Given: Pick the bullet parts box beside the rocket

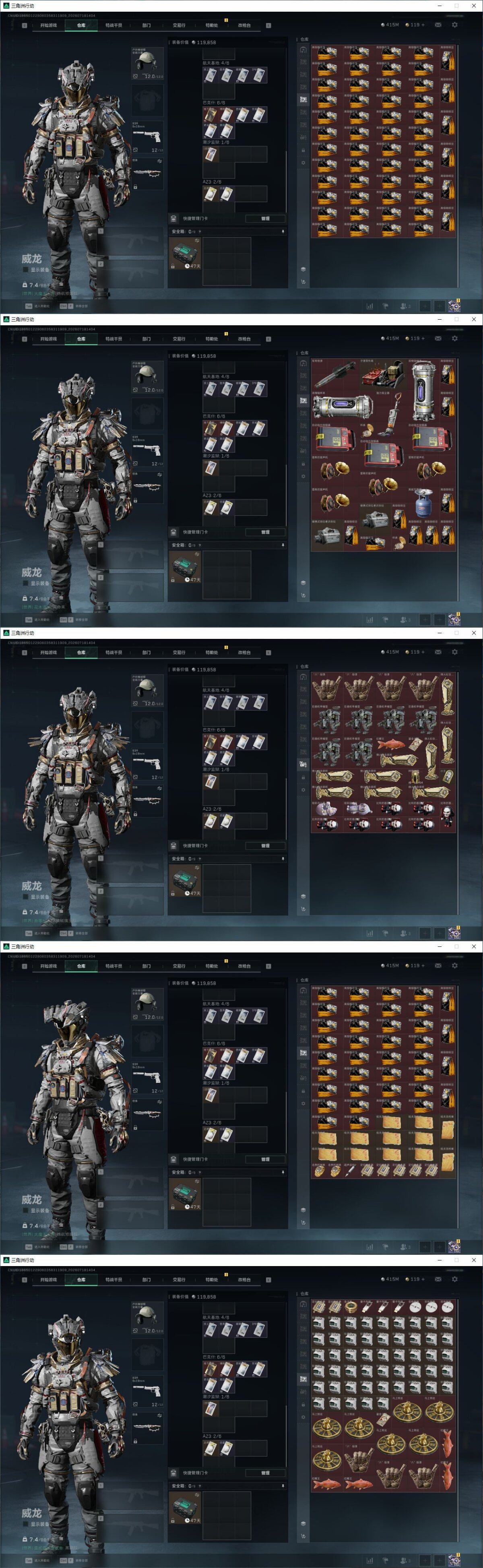Looking at the screenshot, I should tap(383, 374).
